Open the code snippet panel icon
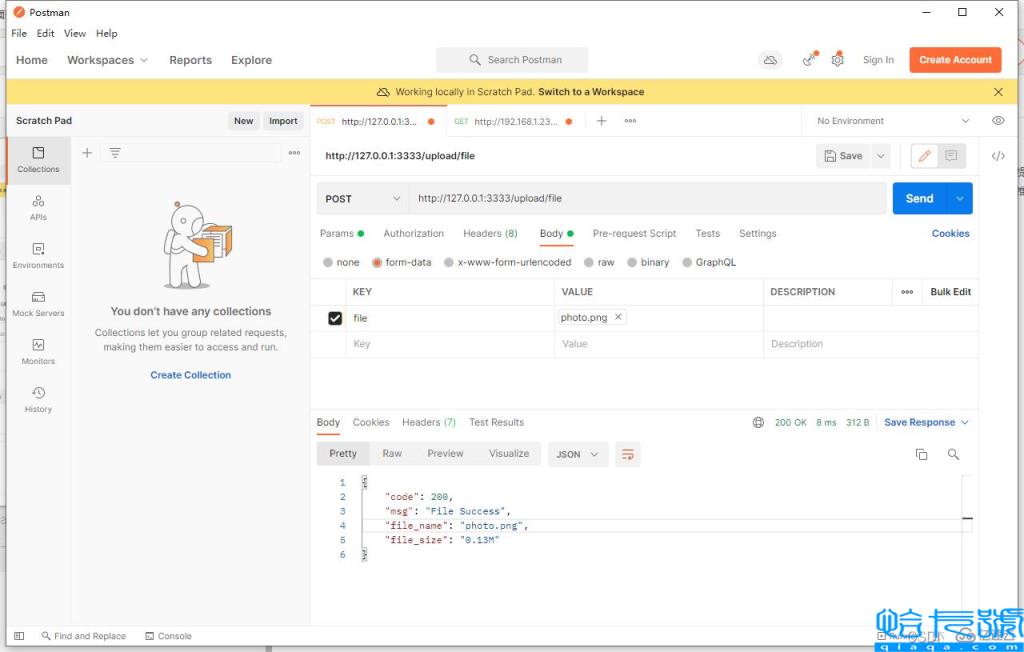The width and height of the screenshot is (1024, 652). [998, 156]
